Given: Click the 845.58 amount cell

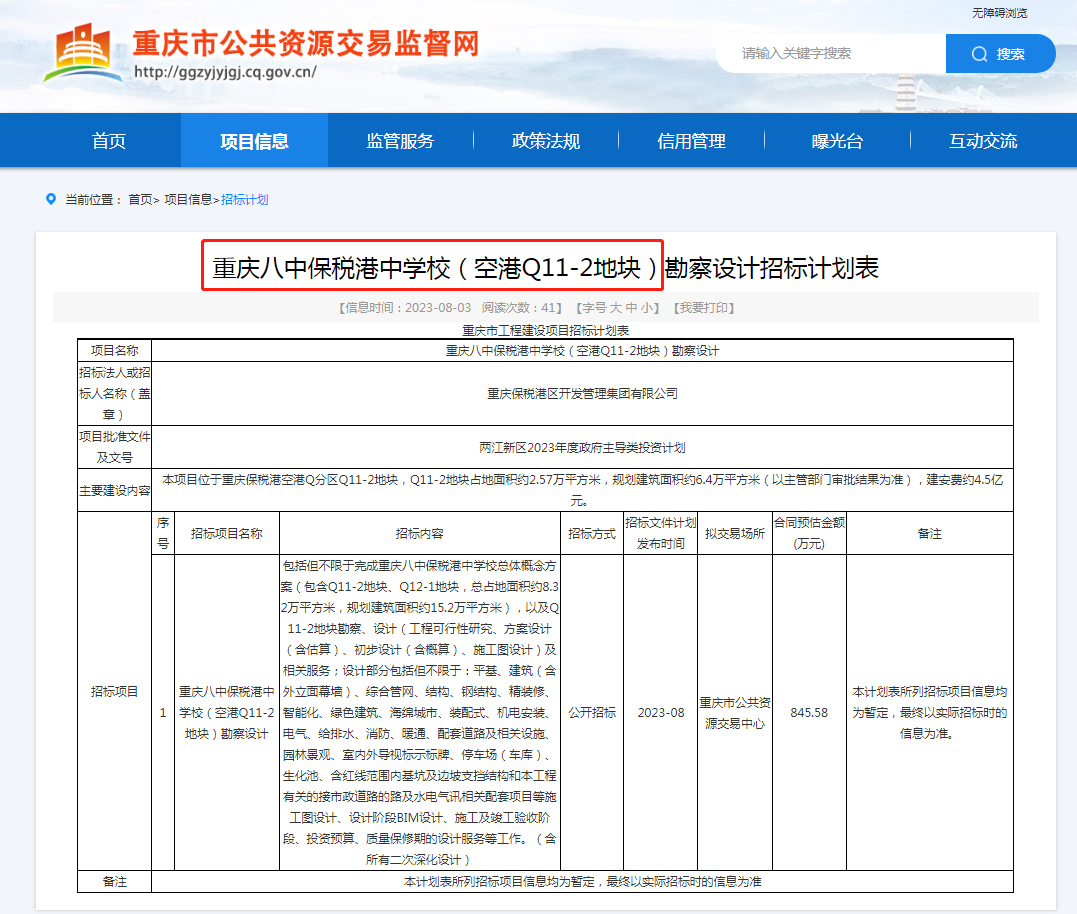Looking at the screenshot, I should (x=809, y=713).
